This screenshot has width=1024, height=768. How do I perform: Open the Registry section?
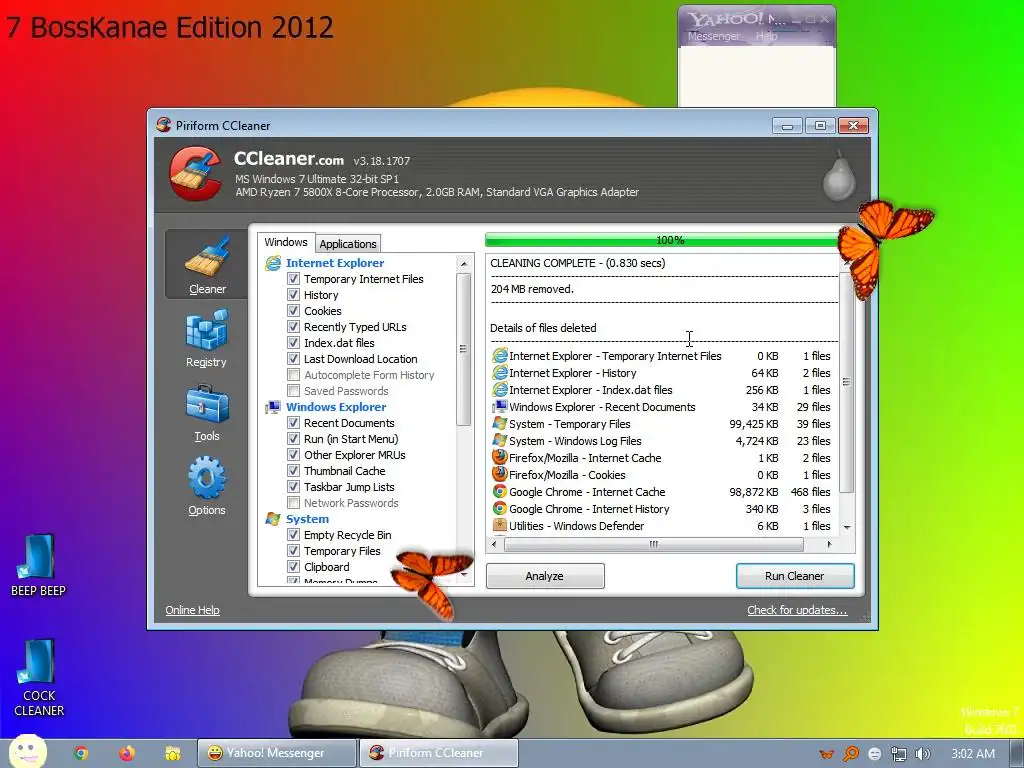point(206,339)
